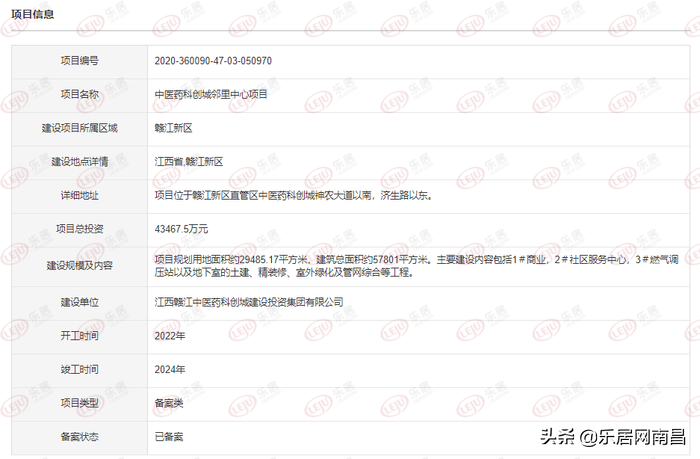Select the value 中医药科创城邻里中心项目
The image size is (700, 459).
coord(211,94)
